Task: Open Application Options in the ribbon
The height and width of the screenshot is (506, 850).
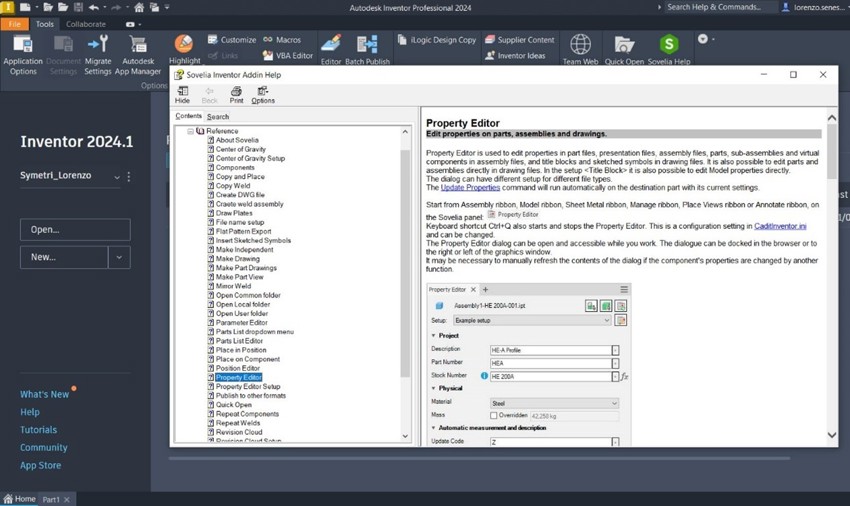Action: click(23, 55)
